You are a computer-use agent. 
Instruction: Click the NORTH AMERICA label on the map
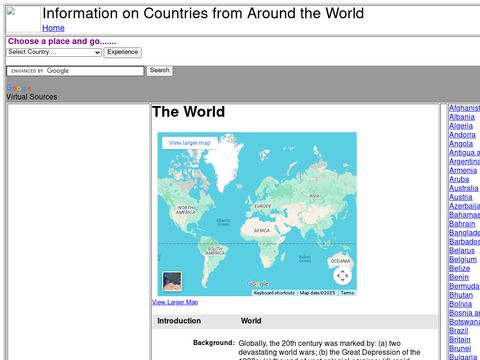click(x=186, y=210)
